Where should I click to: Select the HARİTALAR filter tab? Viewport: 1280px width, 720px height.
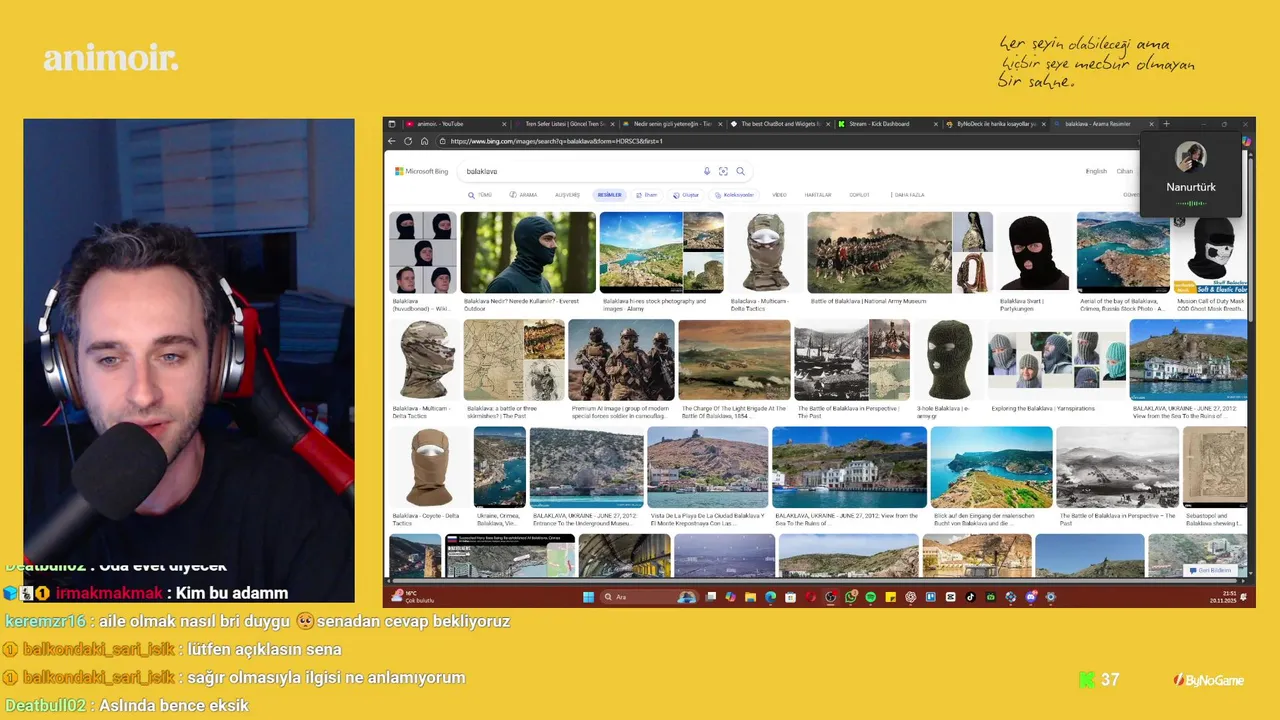818,195
